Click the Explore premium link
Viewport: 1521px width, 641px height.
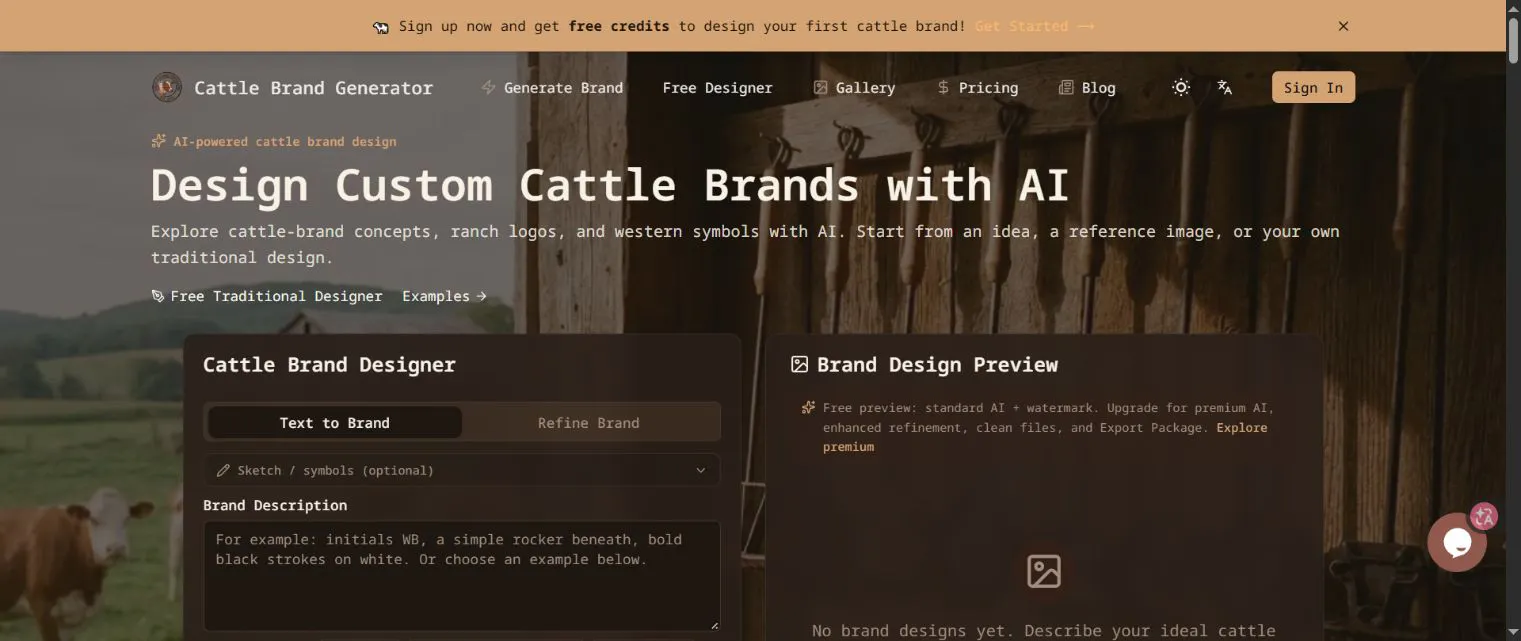click(1045, 437)
